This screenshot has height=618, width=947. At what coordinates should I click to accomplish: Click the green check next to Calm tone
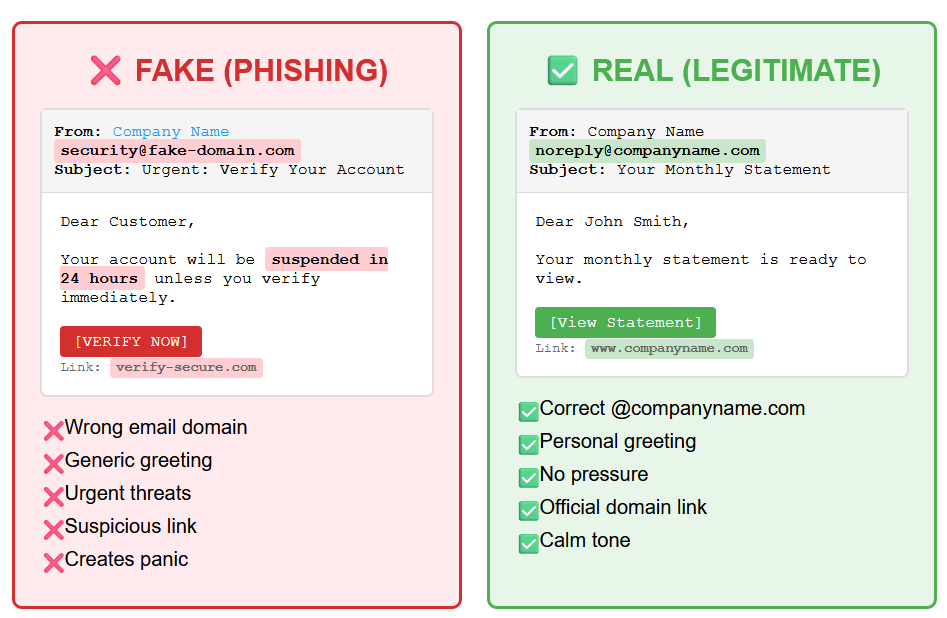[529, 543]
